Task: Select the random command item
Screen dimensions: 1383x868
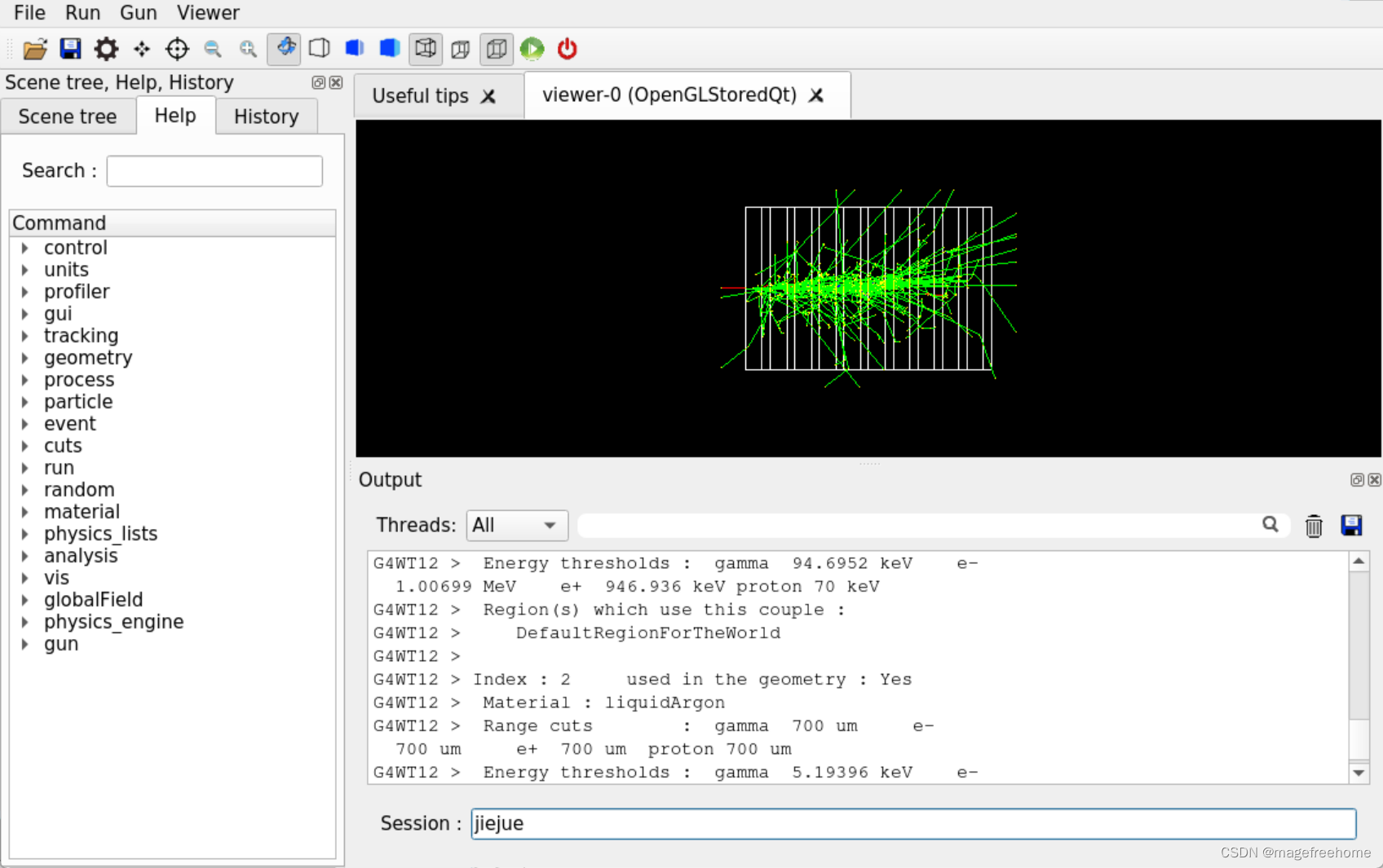Action: pos(79,490)
